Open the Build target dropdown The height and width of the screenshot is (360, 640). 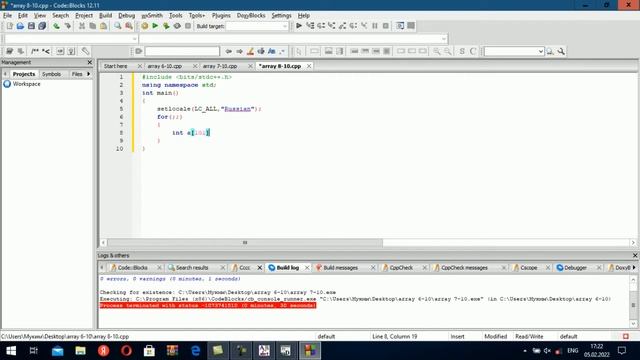(285, 26)
